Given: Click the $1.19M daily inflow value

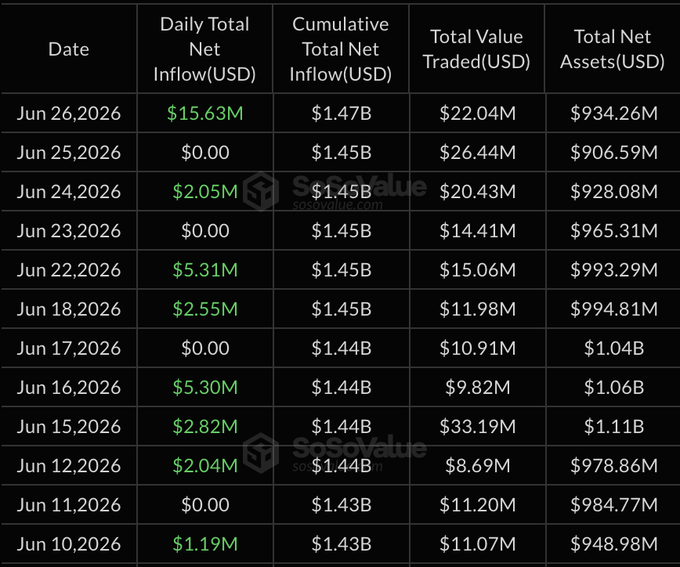Looking at the screenshot, I should [x=205, y=544].
